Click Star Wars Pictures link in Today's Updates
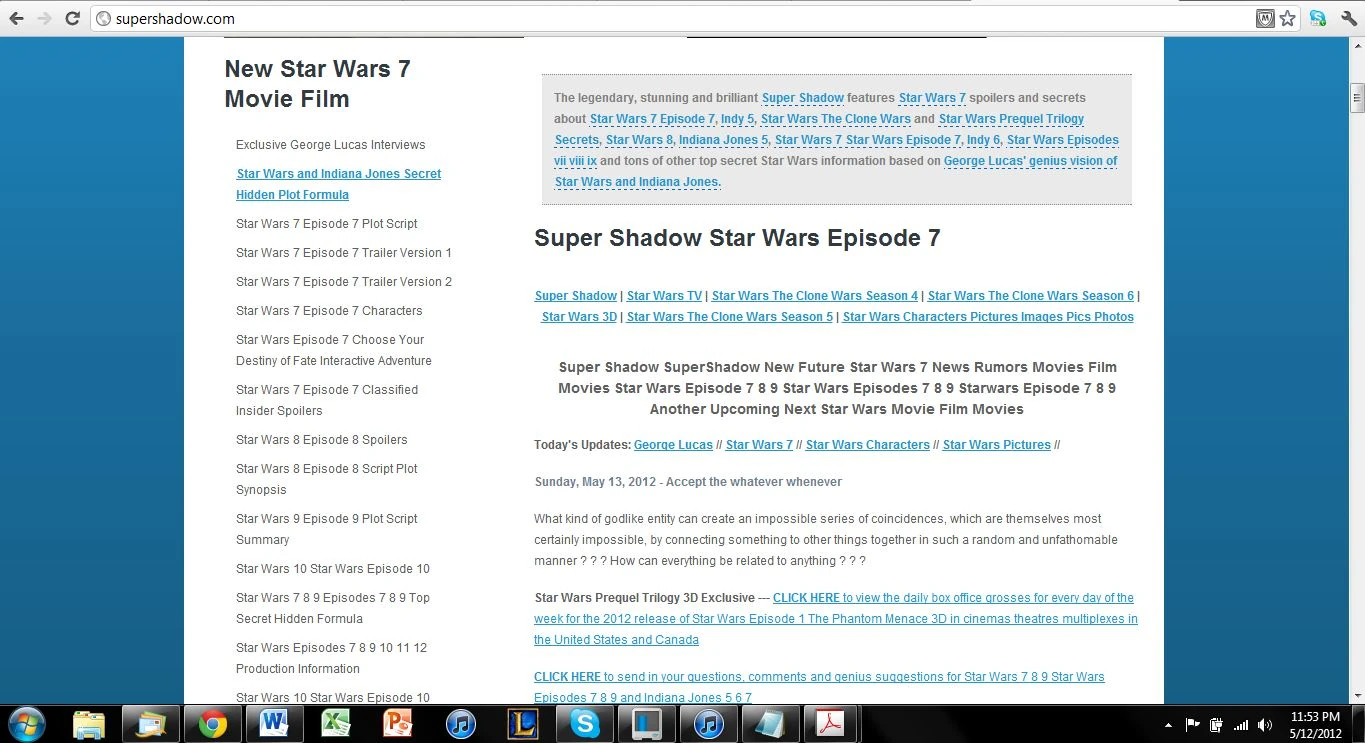 [997, 445]
